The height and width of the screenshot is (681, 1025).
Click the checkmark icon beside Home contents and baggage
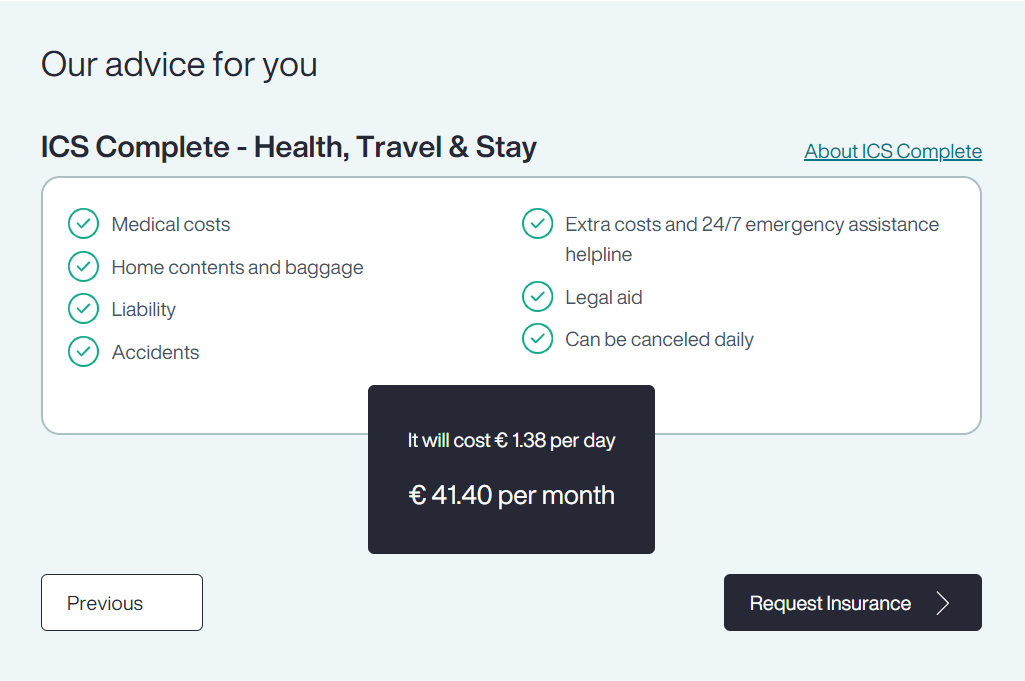click(83, 267)
